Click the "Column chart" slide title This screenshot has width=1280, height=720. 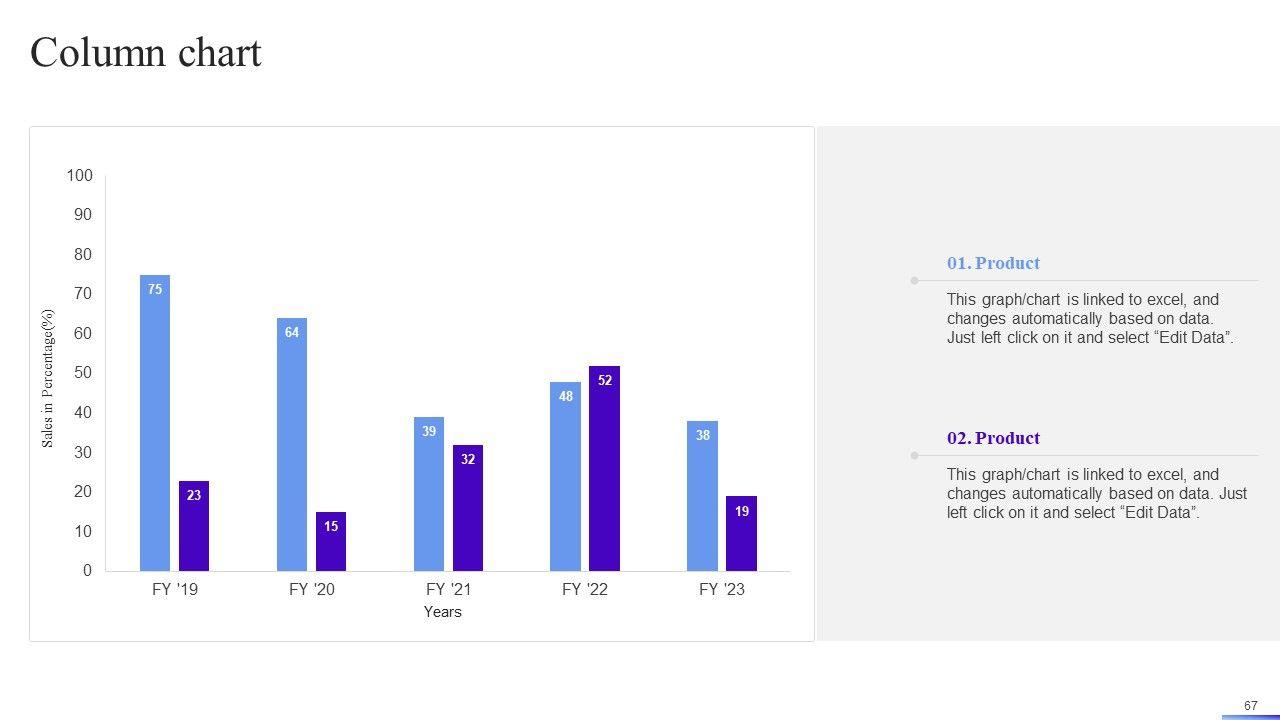(x=146, y=53)
